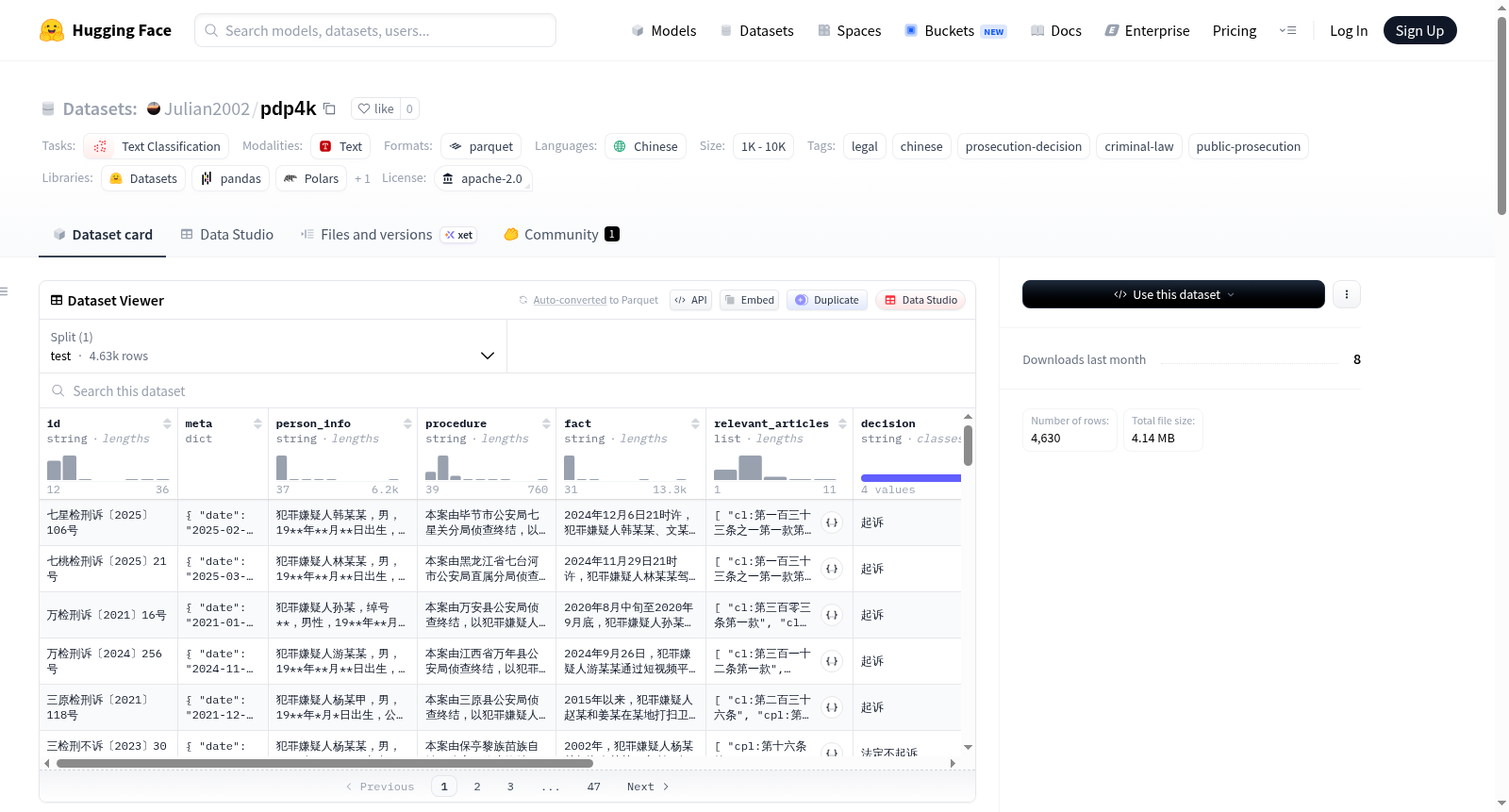This screenshot has height=812, width=1509.
Task: Show additional libraries via +1
Action: tap(362, 178)
